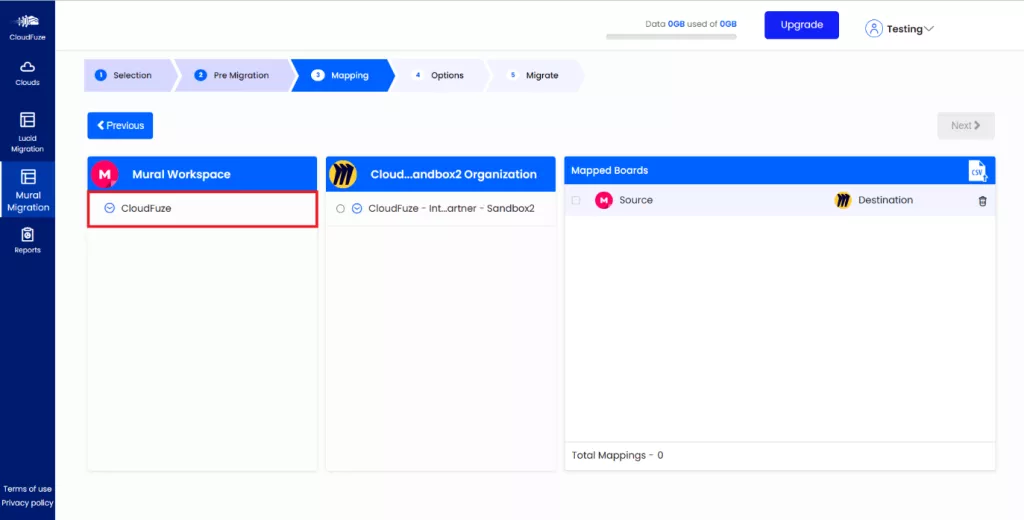Click the CloudFuze workspace row text

[146, 208]
